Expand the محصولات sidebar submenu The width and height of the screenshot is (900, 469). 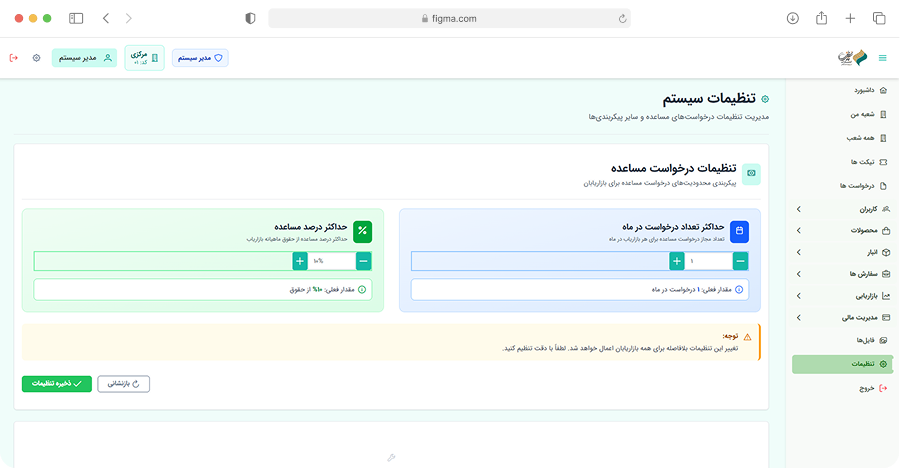(x=798, y=231)
